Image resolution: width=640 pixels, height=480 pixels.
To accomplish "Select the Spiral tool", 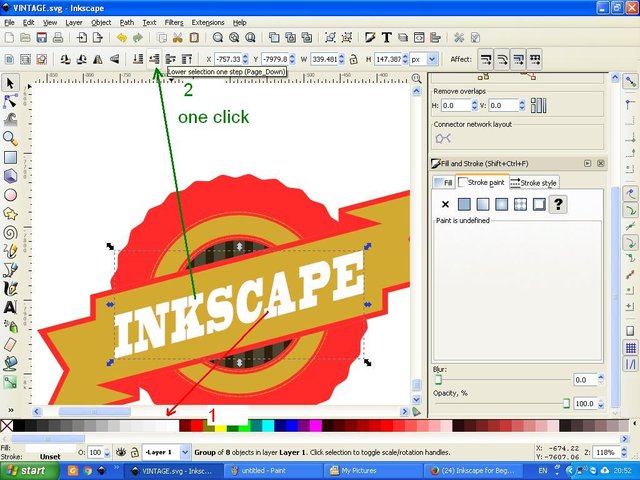I will coord(10,232).
